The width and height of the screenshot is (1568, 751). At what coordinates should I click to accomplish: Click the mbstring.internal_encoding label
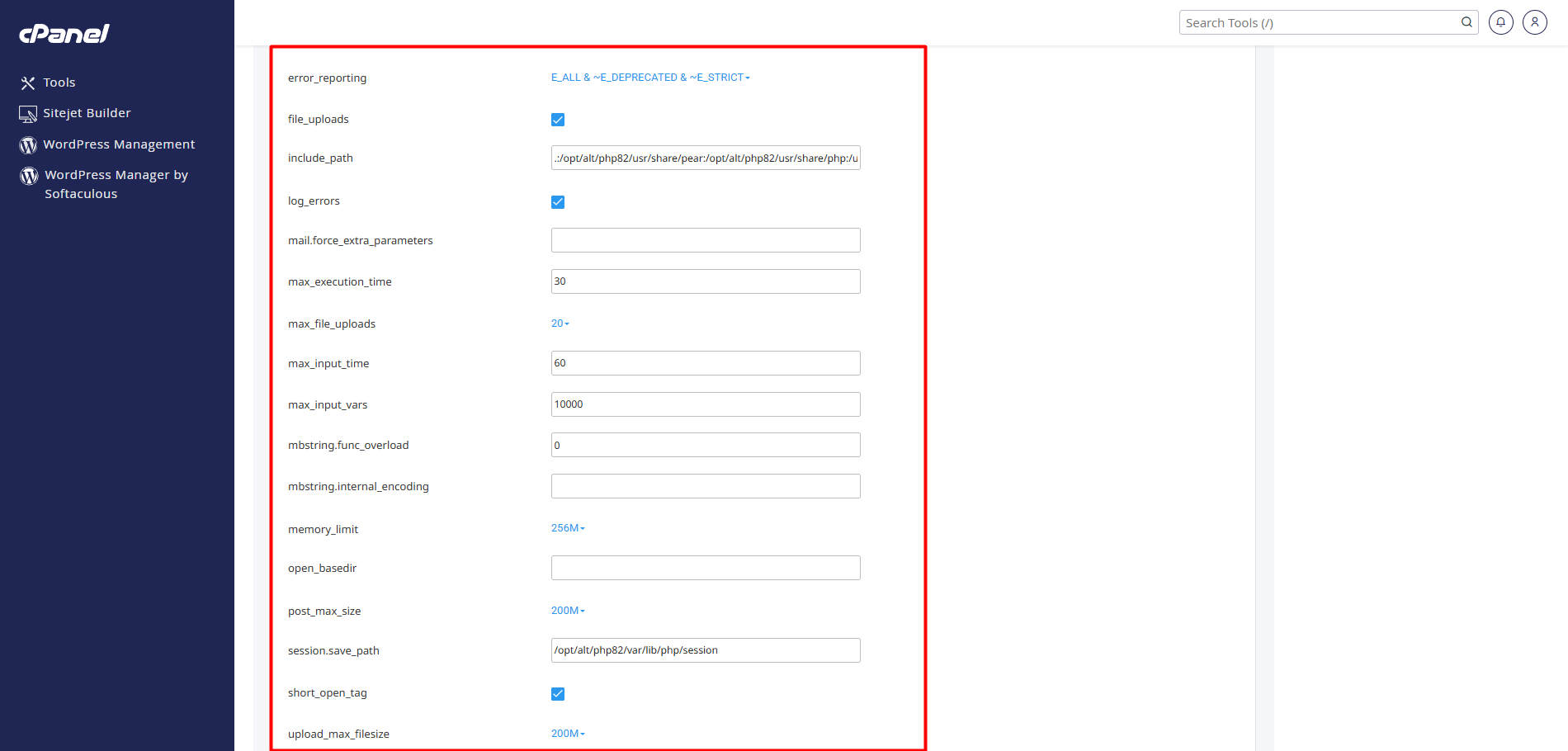pos(358,487)
